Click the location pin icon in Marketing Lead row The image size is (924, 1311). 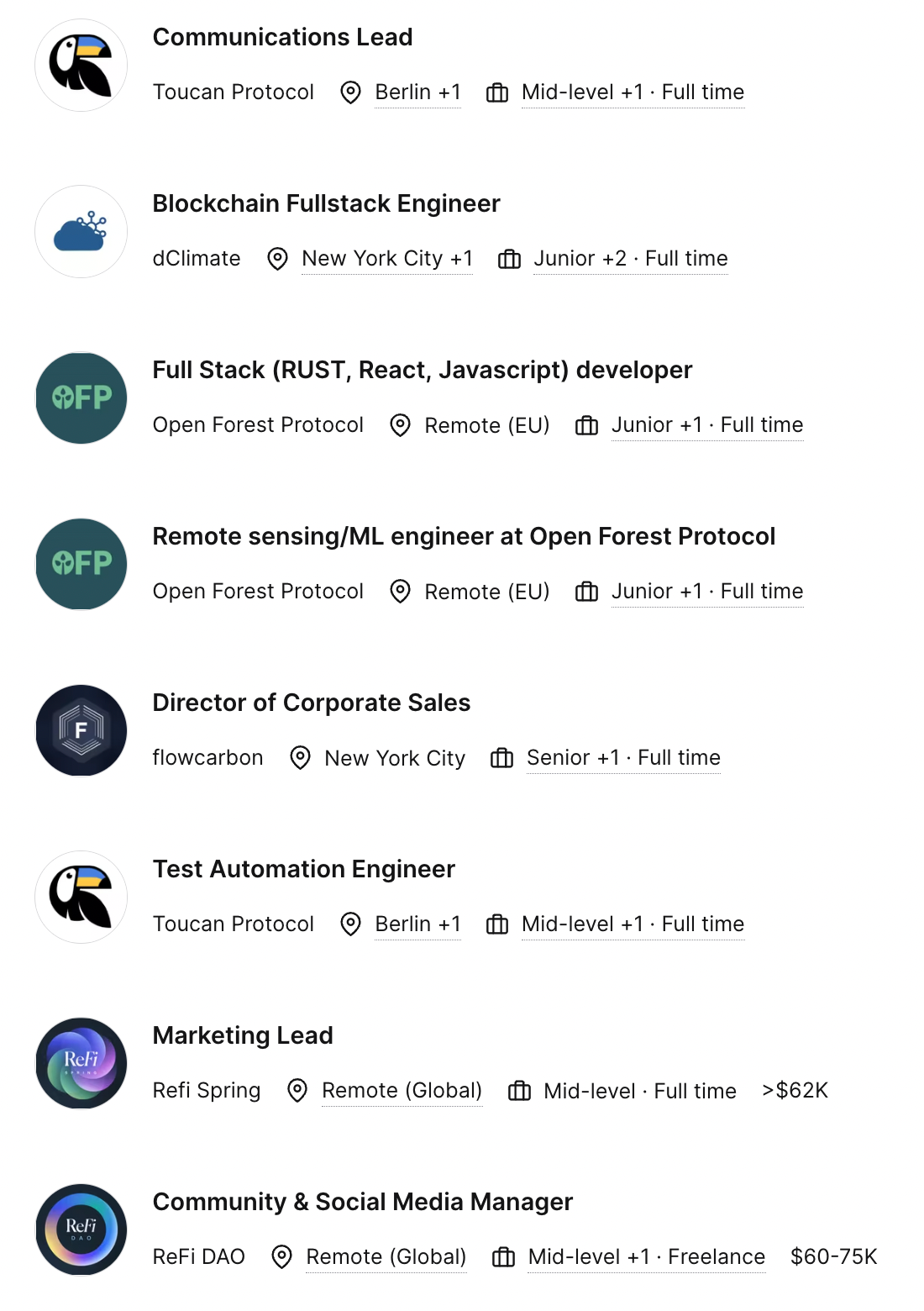click(x=297, y=1091)
